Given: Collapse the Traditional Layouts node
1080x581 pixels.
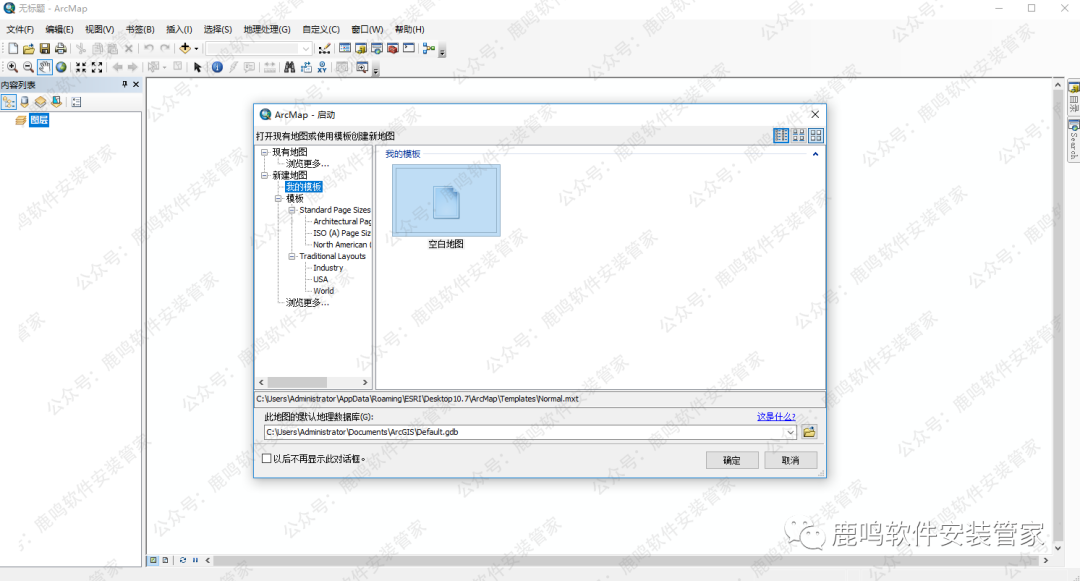Looking at the screenshot, I should (x=292, y=256).
